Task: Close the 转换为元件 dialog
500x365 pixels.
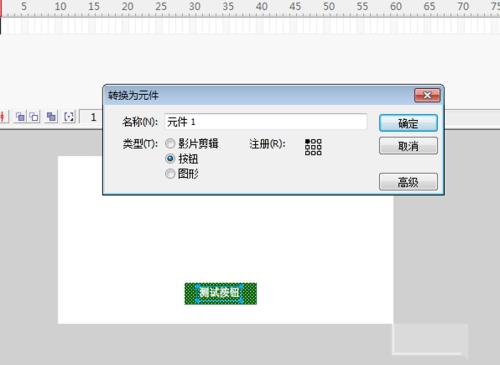Action: (x=427, y=95)
